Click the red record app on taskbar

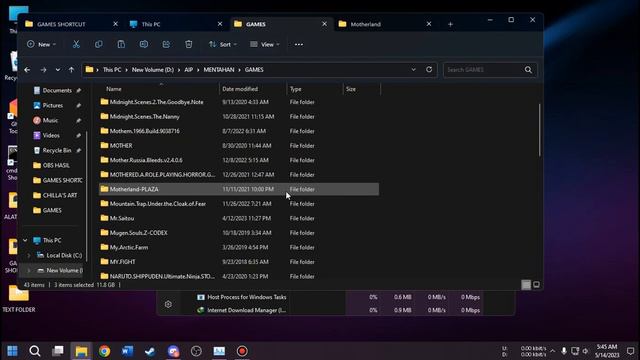click(242, 351)
